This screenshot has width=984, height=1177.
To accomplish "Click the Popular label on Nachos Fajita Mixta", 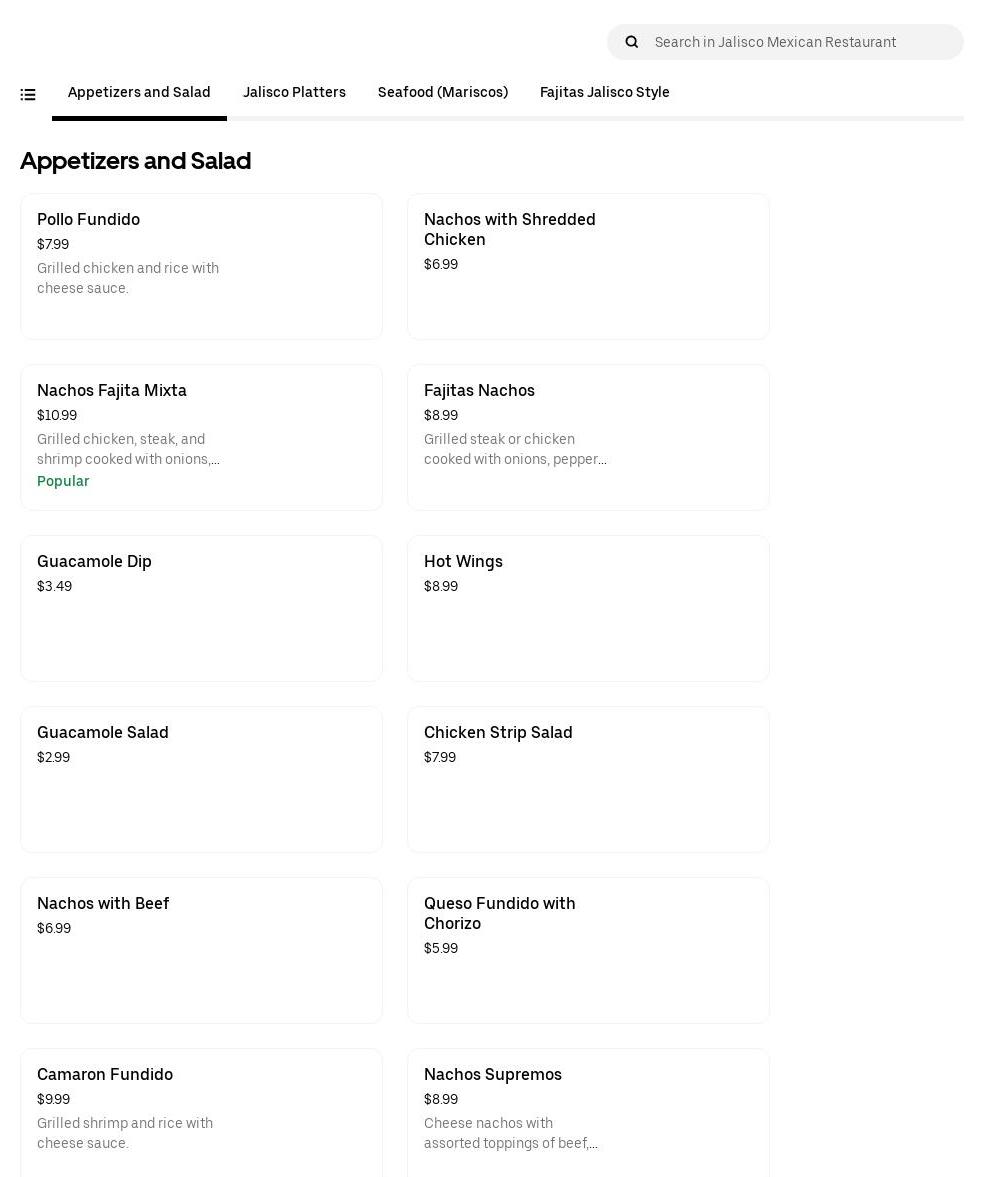I will (63, 481).
